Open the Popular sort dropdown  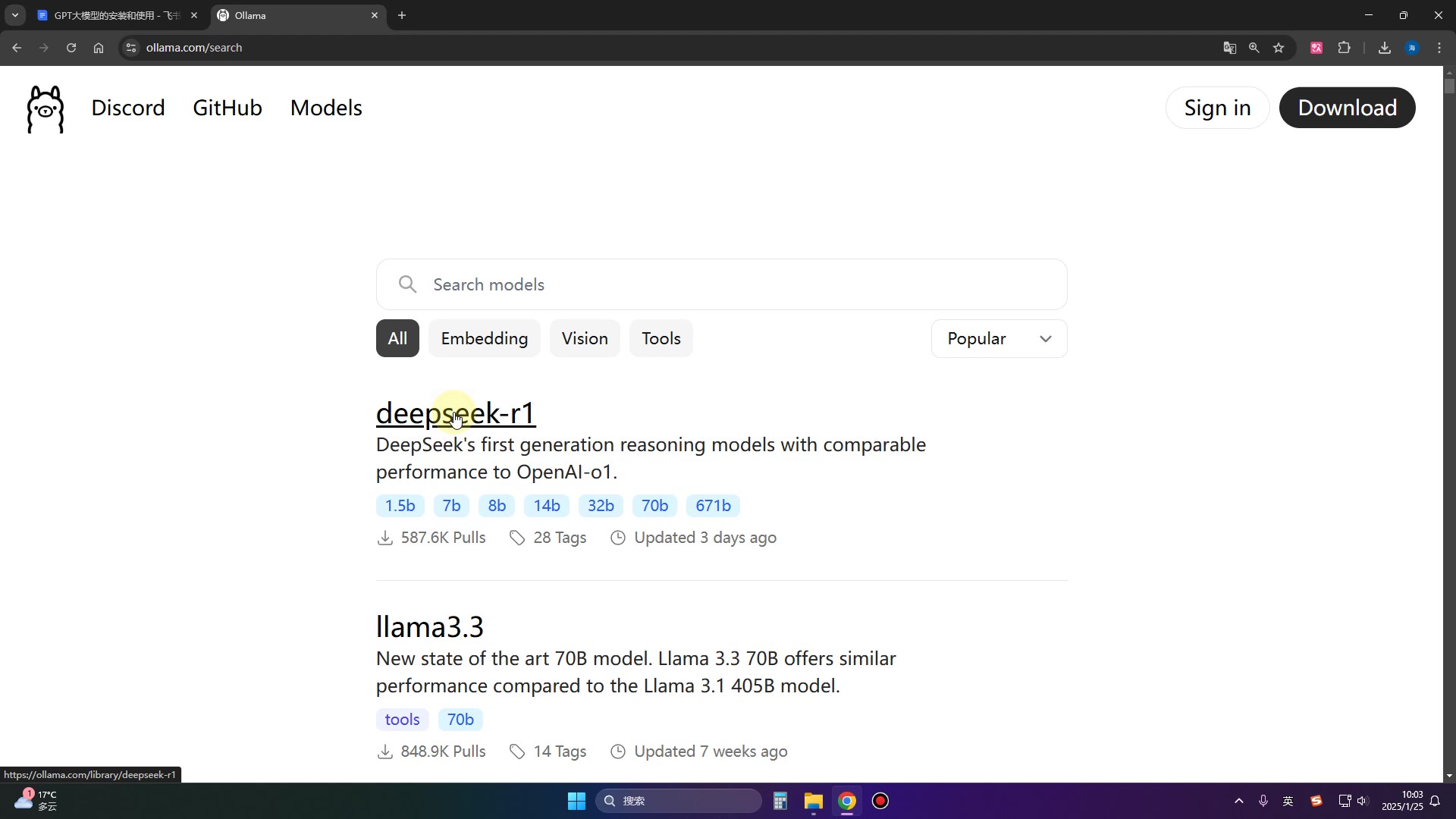(x=999, y=338)
